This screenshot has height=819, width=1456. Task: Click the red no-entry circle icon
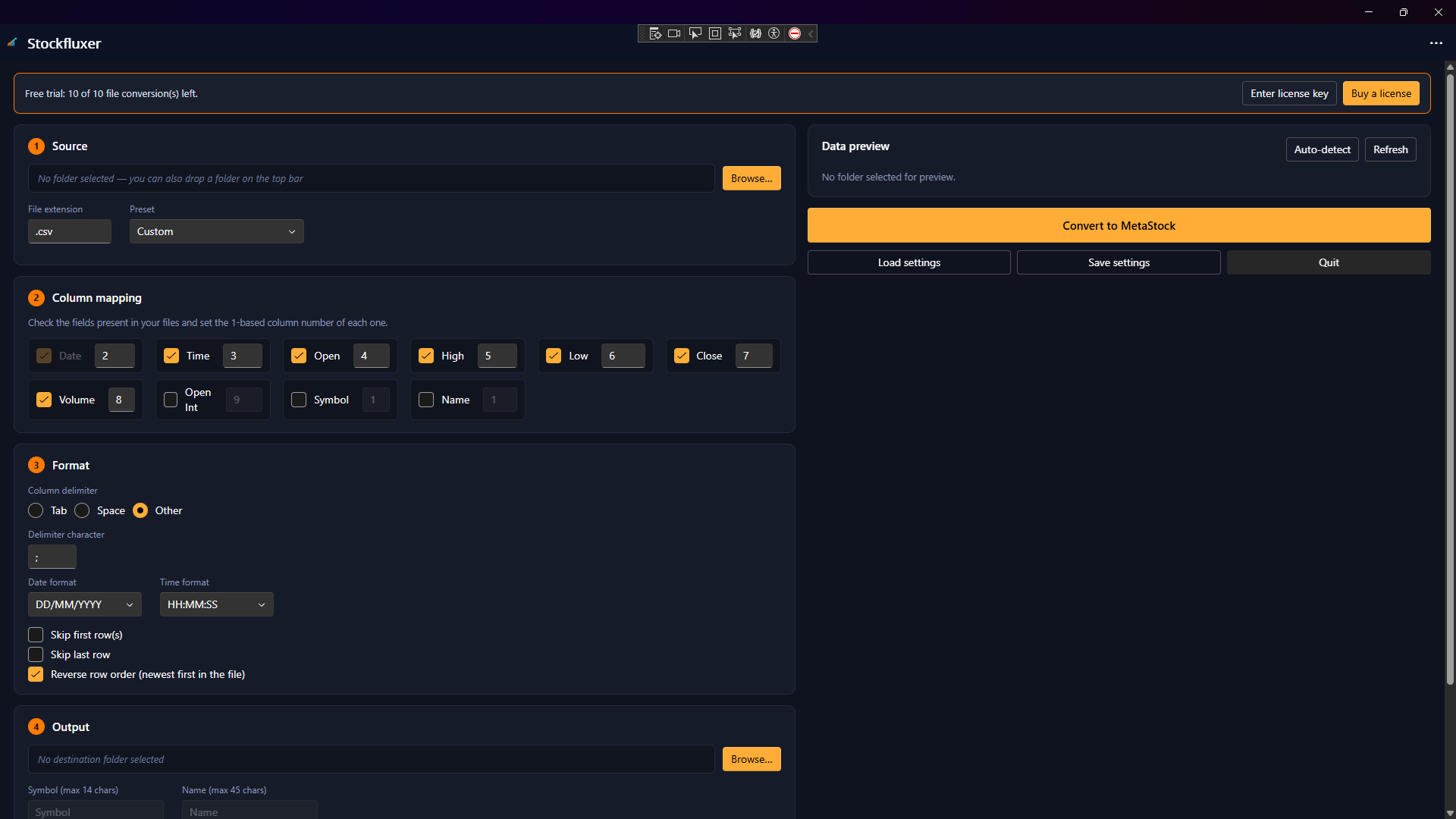794,33
